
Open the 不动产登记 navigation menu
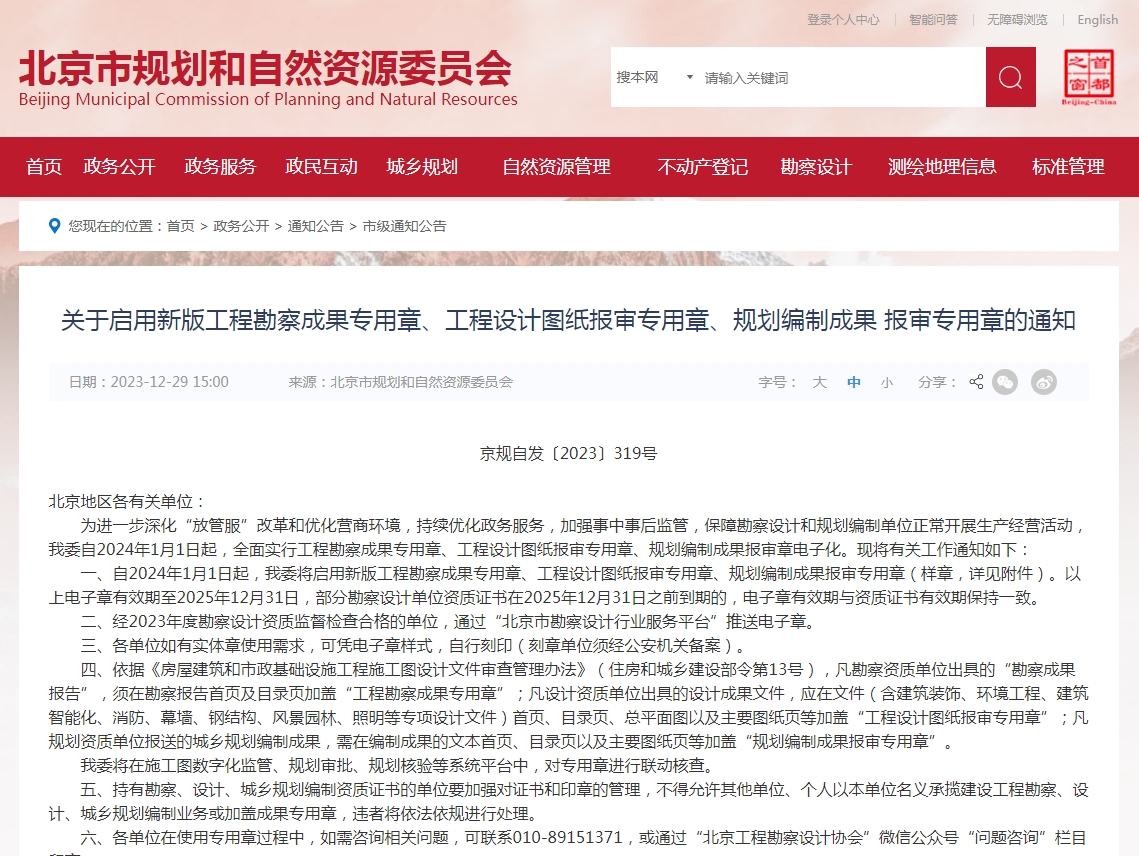point(702,167)
